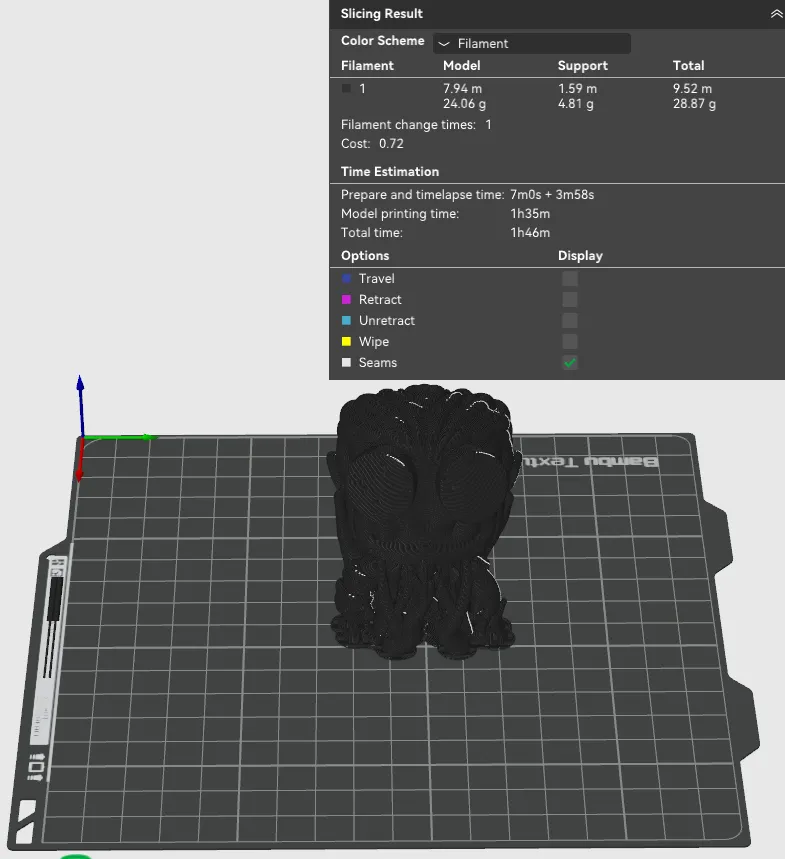Click the 'Filament change times' label
785x859 pixels.
[x=408, y=125]
